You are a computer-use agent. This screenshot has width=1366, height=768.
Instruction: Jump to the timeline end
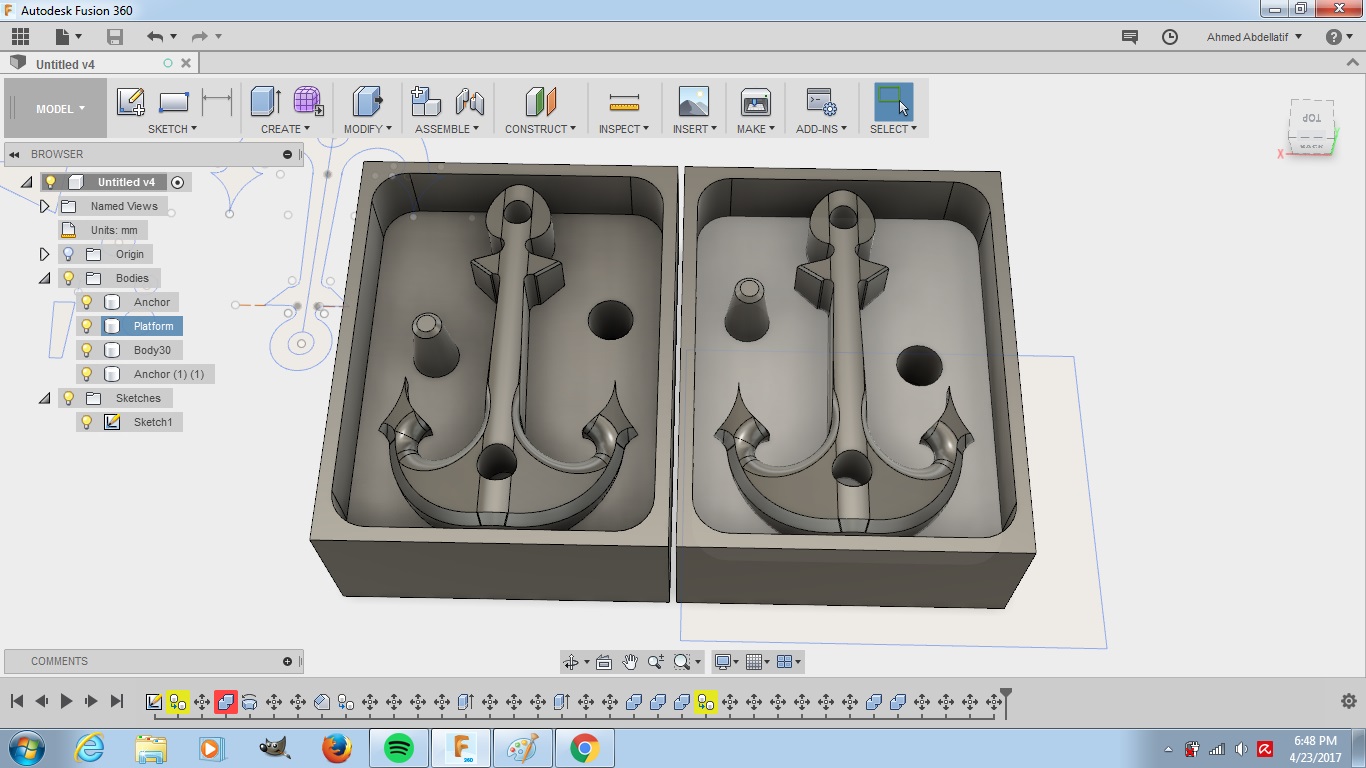pos(117,702)
